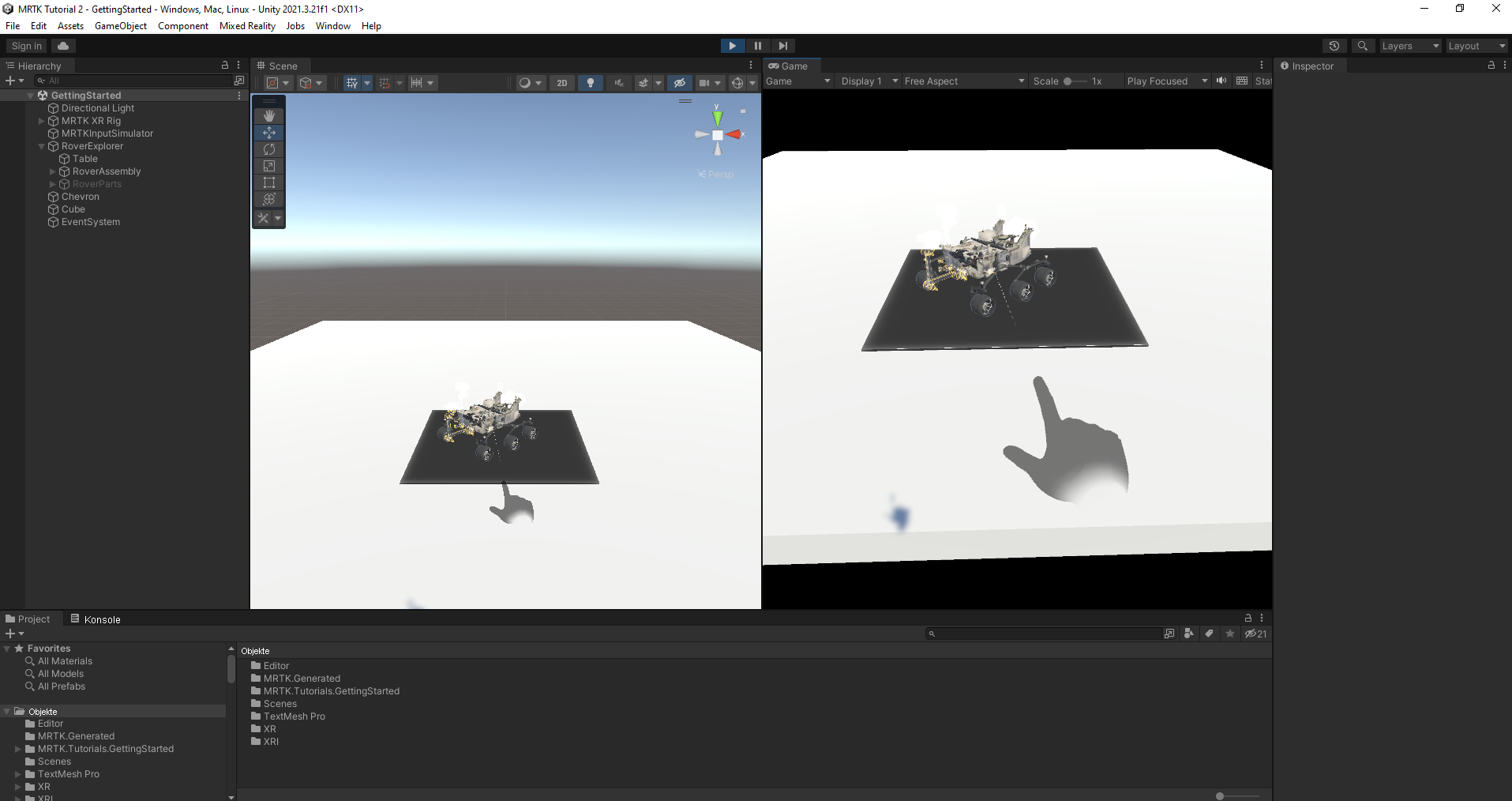Toggle 2D mode in the Scene view
The width and height of the screenshot is (1512, 801).
(x=562, y=82)
